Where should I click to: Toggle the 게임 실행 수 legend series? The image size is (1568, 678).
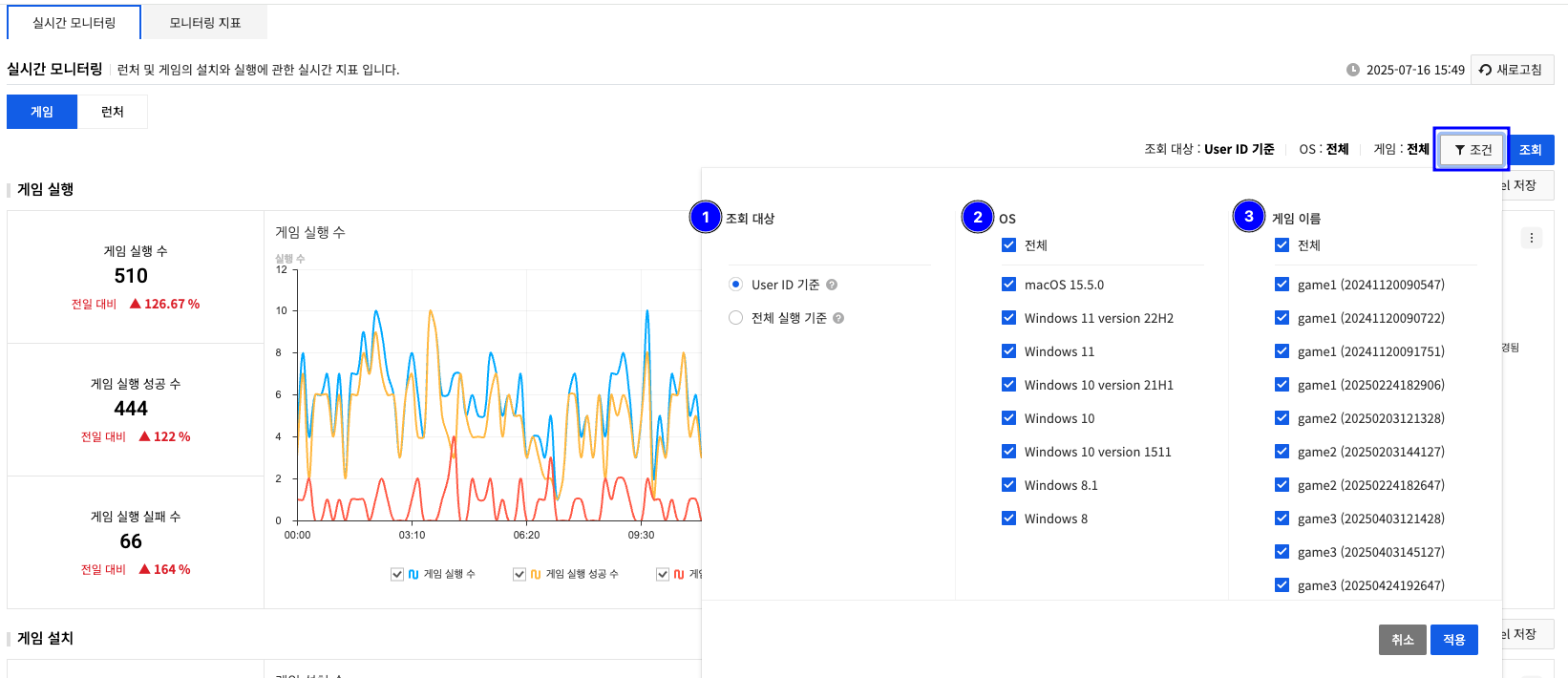pyautogui.click(x=397, y=574)
